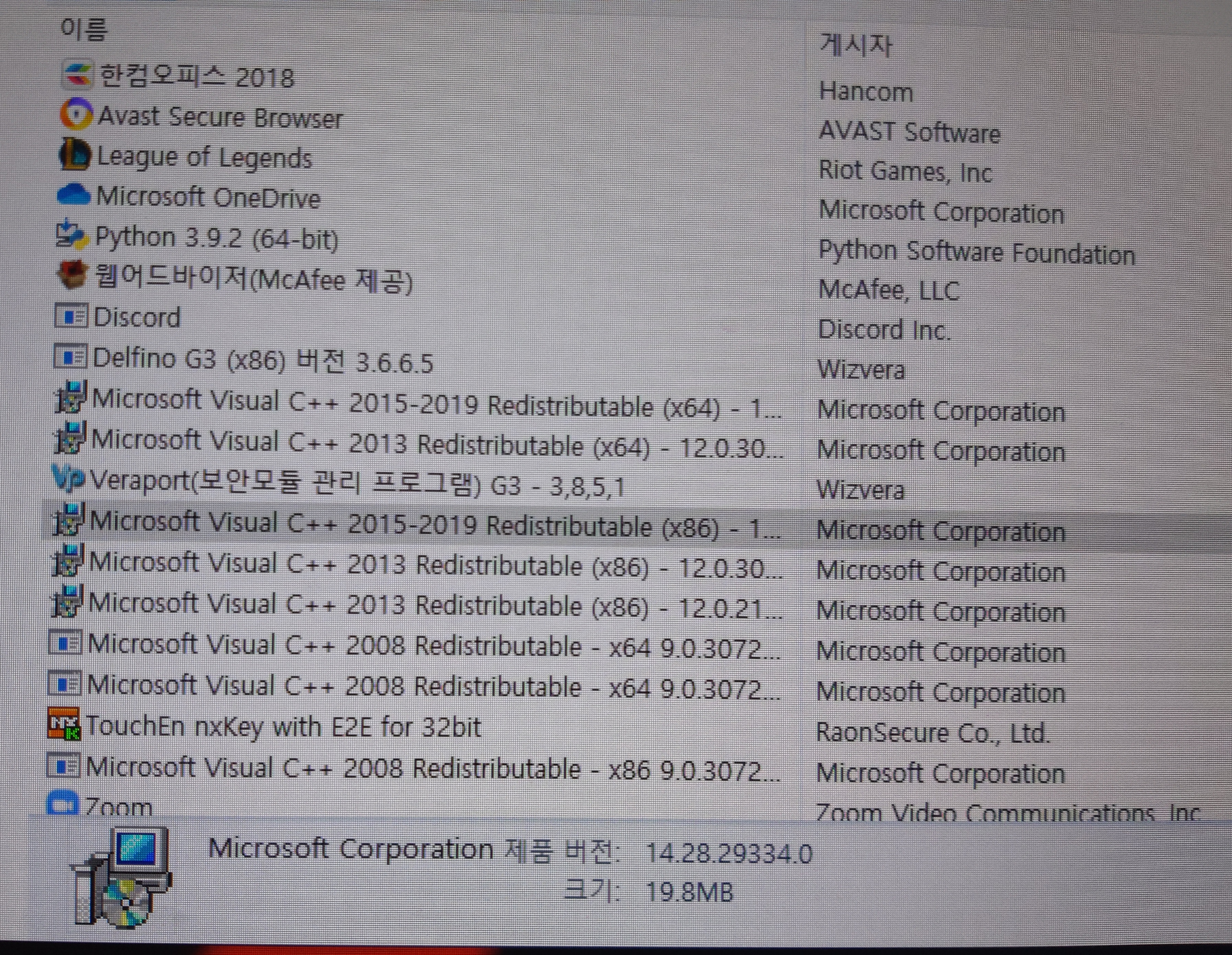Select the Avast Secure Browser row
Screen dimensions: 1232x955
pyautogui.click(x=220, y=117)
